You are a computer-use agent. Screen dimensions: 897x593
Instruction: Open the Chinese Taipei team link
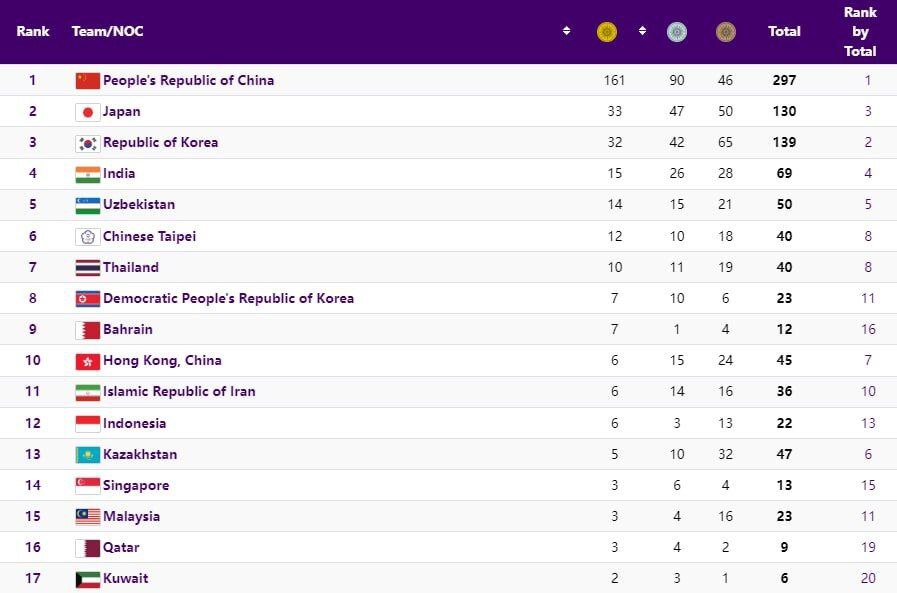click(x=149, y=237)
